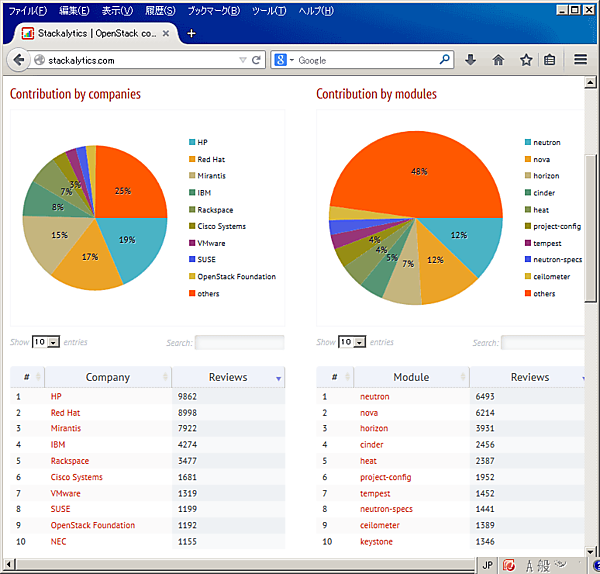The height and width of the screenshot is (574, 600).
Task: Open the bookmarks list icon
Action: tap(549, 60)
